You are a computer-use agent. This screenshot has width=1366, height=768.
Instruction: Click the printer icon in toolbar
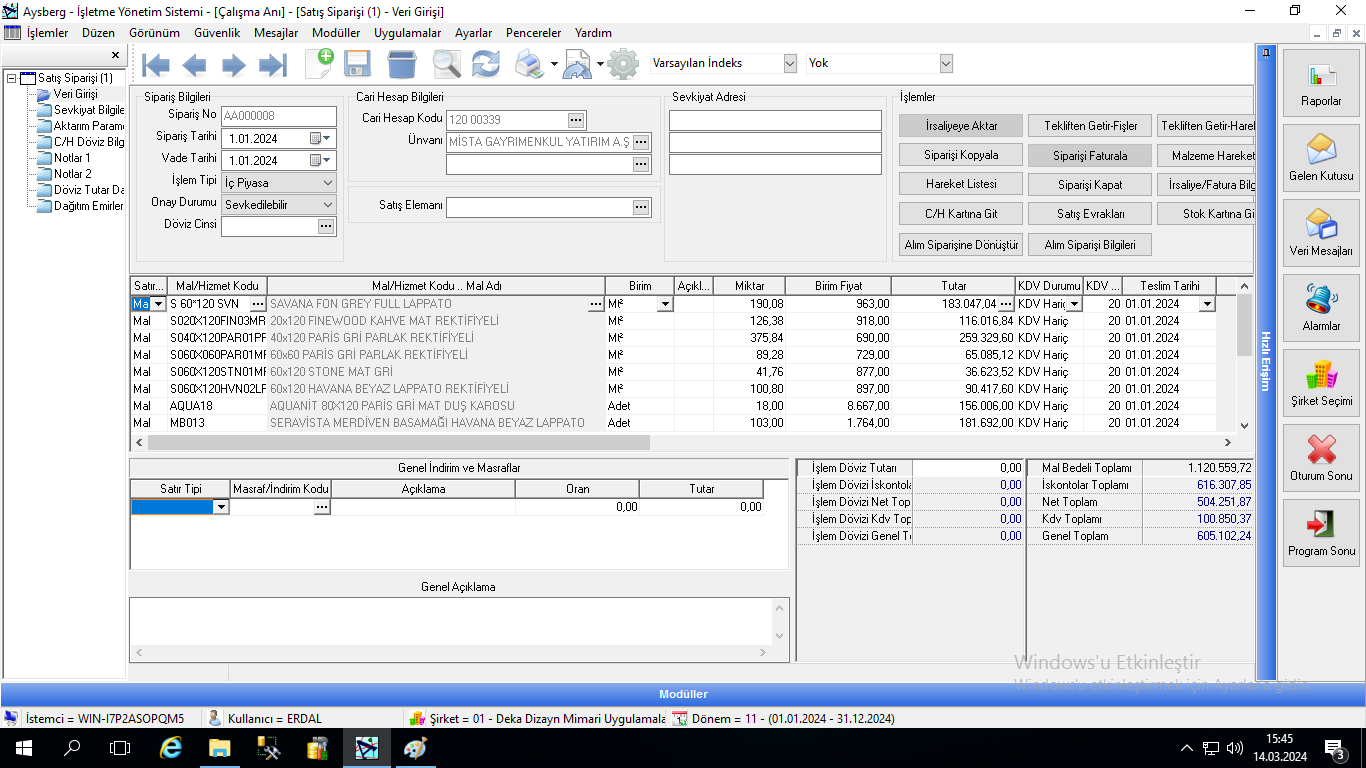coord(528,64)
